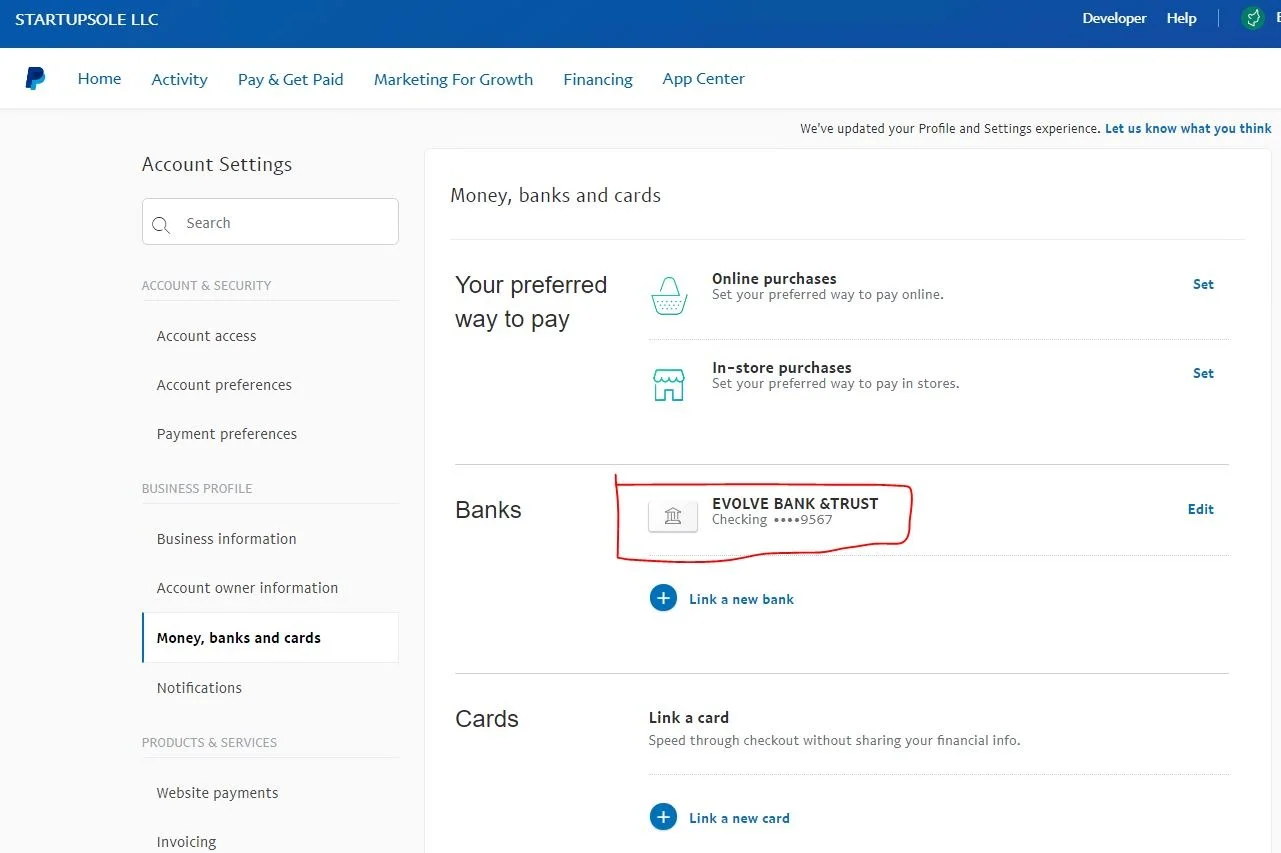
Task: Set preferred way for online purchases
Action: coord(1203,284)
